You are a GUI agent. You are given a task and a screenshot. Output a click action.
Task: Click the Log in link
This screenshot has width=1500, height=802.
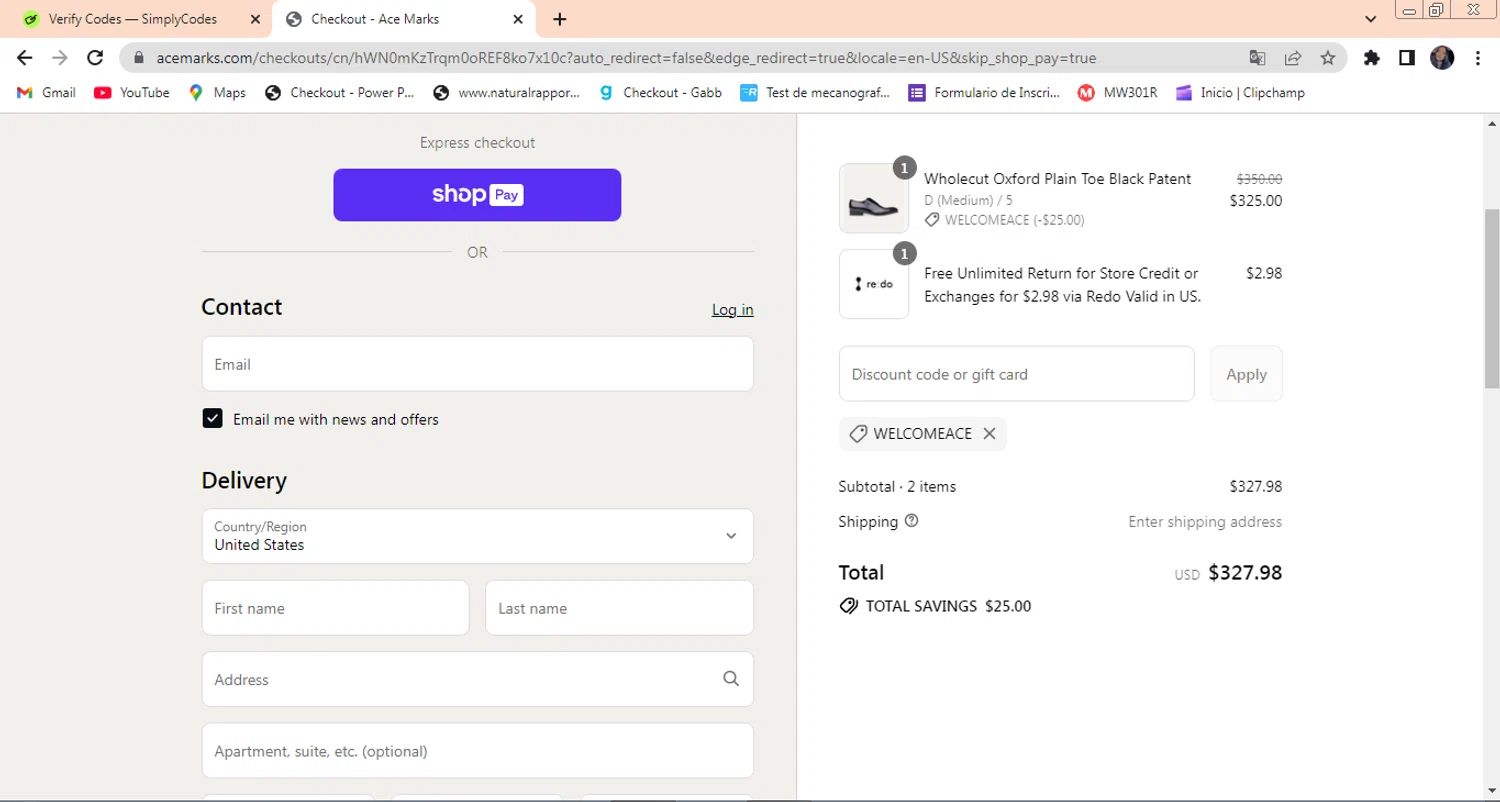733,310
